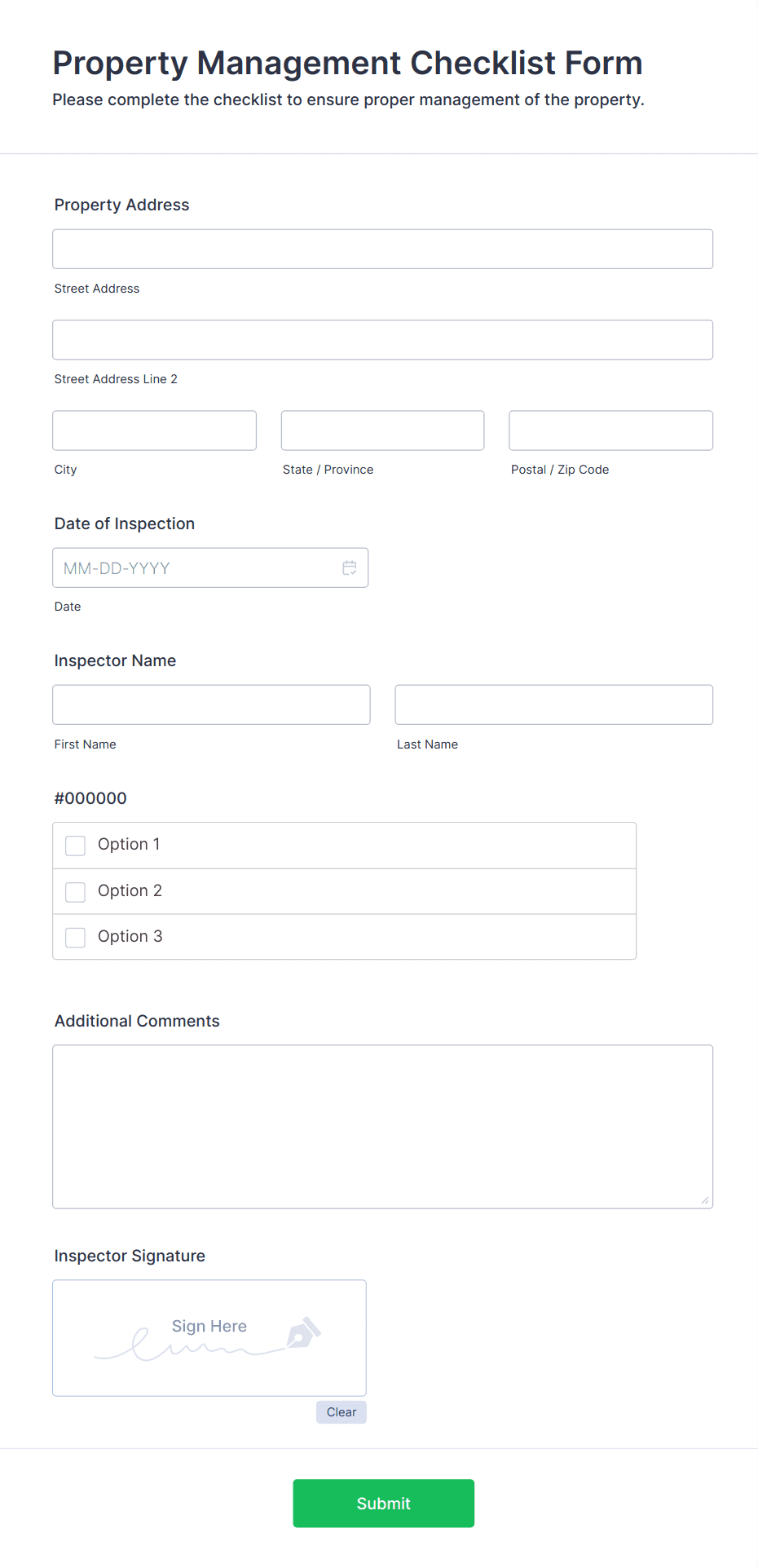Click the MM-DD-YYYY date field
The image size is (758, 1568).
click(x=196, y=568)
